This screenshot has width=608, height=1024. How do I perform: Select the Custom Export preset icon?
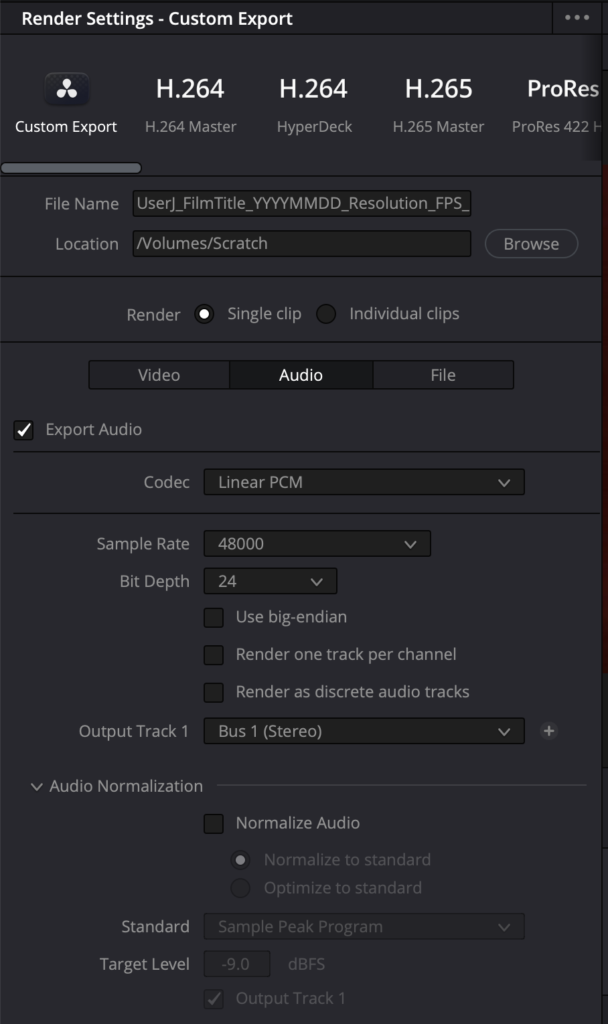[x=66, y=91]
